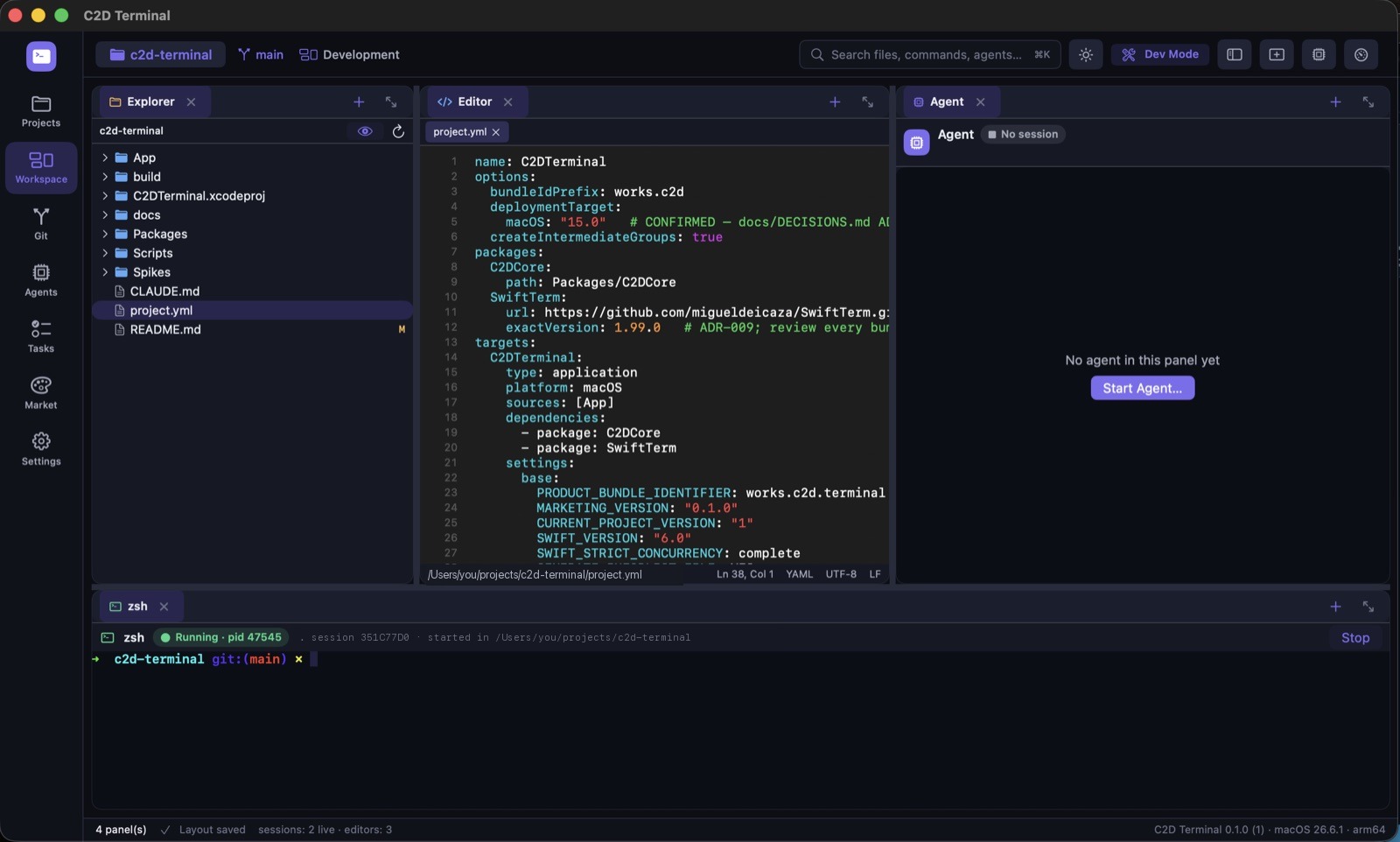Toggle hidden files eye icon in Explorer
The height and width of the screenshot is (842, 1400).
click(x=365, y=131)
